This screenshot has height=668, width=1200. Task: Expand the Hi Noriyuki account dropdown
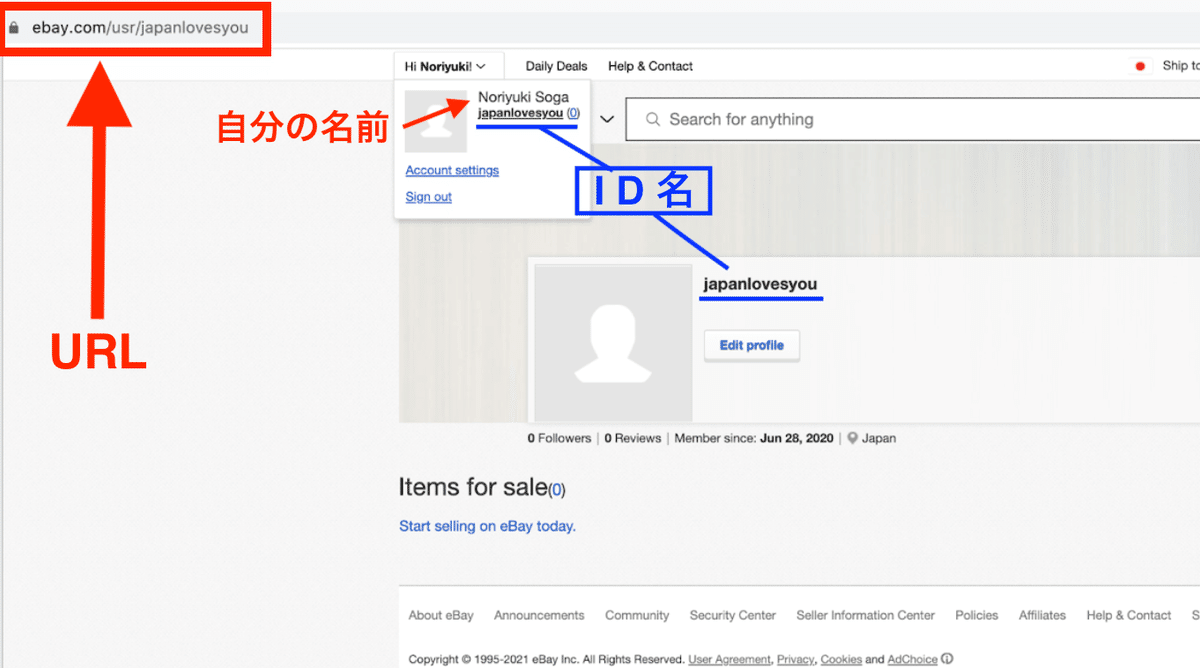[x=445, y=66]
